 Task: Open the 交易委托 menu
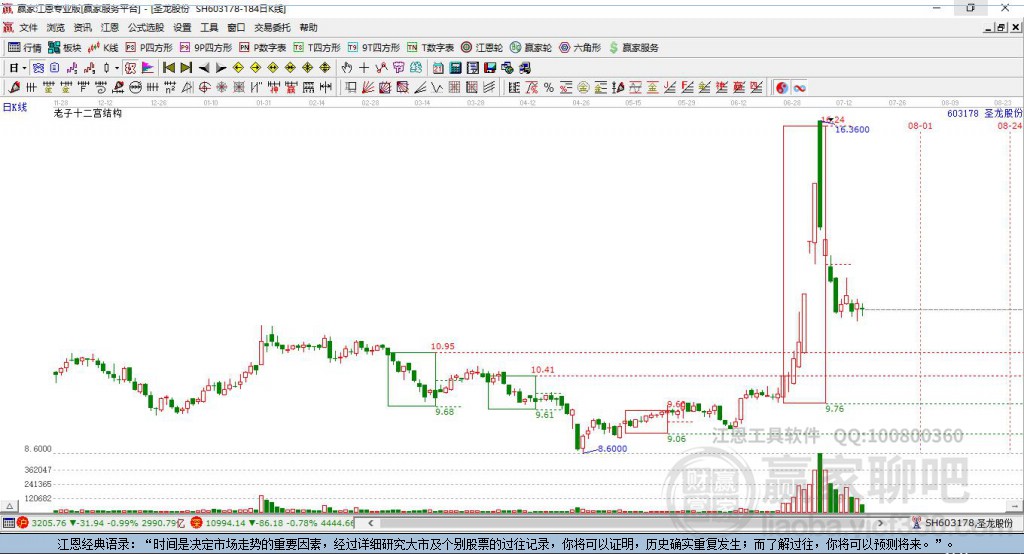[272, 28]
